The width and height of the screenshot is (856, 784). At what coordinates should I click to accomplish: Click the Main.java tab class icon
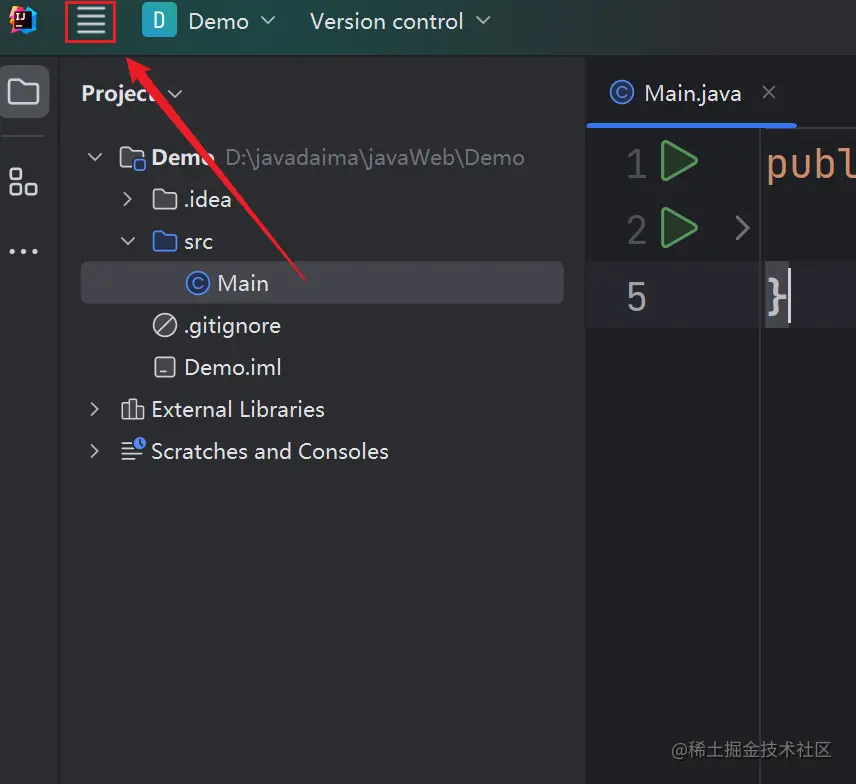(x=622, y=92)
